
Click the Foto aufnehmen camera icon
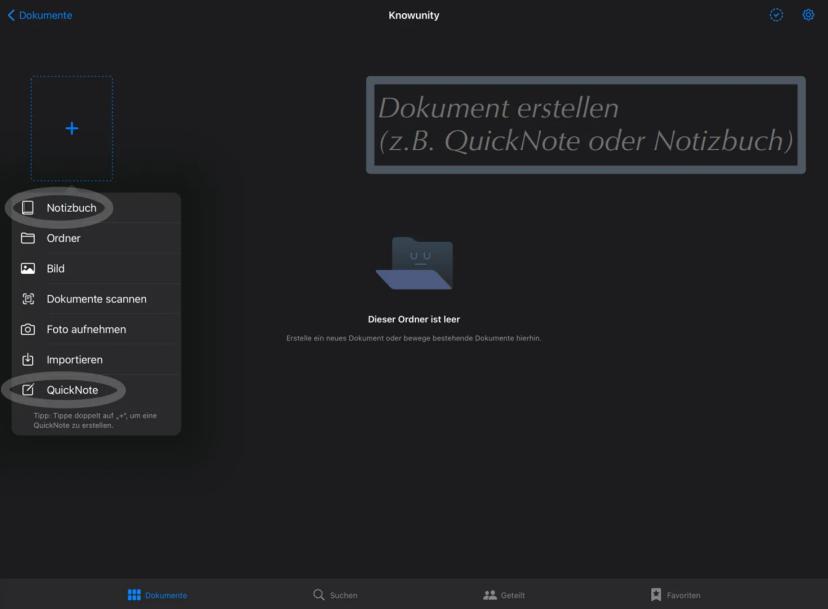tap(28, 329)
